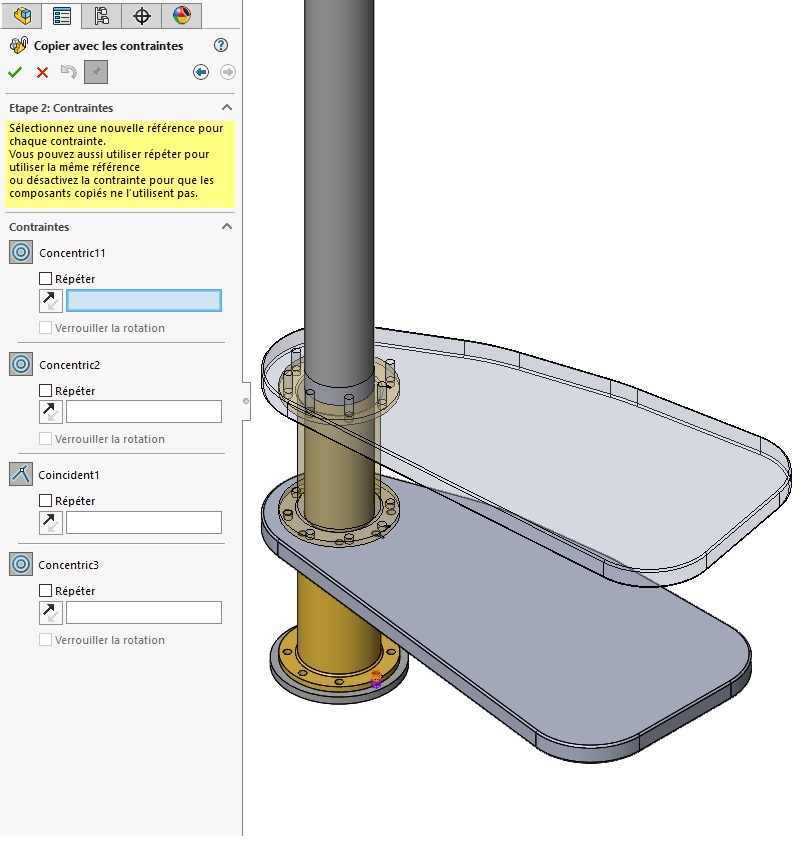Click the Coincident1 reference selection box
Screen dimensions: 806x863
point(144,522)
